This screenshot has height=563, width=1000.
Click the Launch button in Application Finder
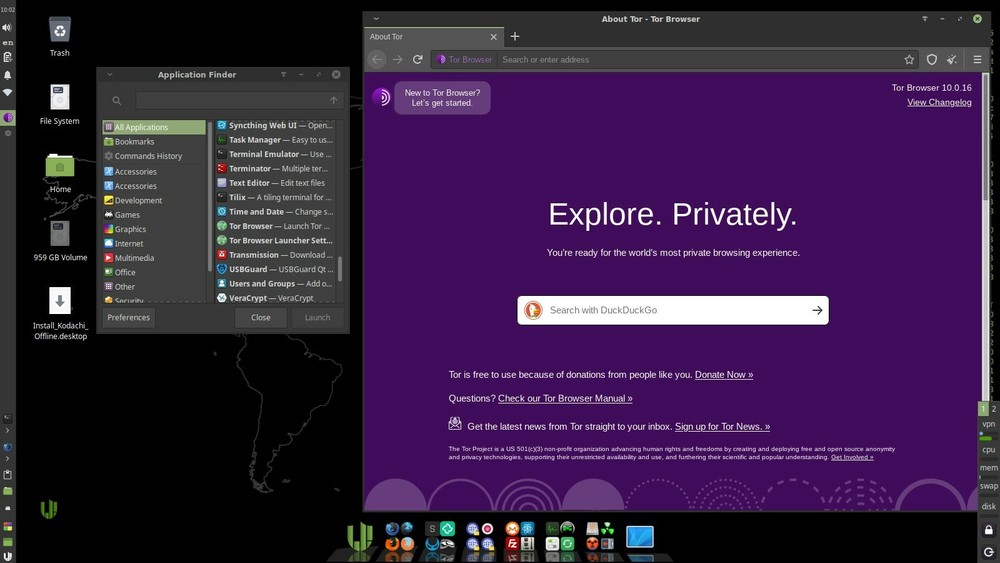(318, 318)
